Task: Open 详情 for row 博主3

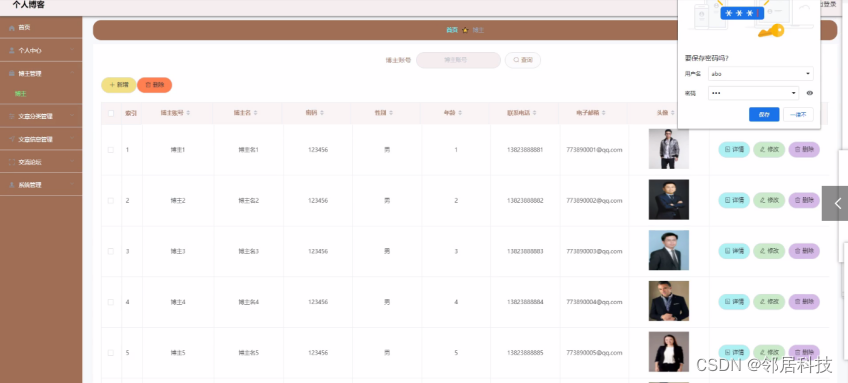Action: point(734,251)
